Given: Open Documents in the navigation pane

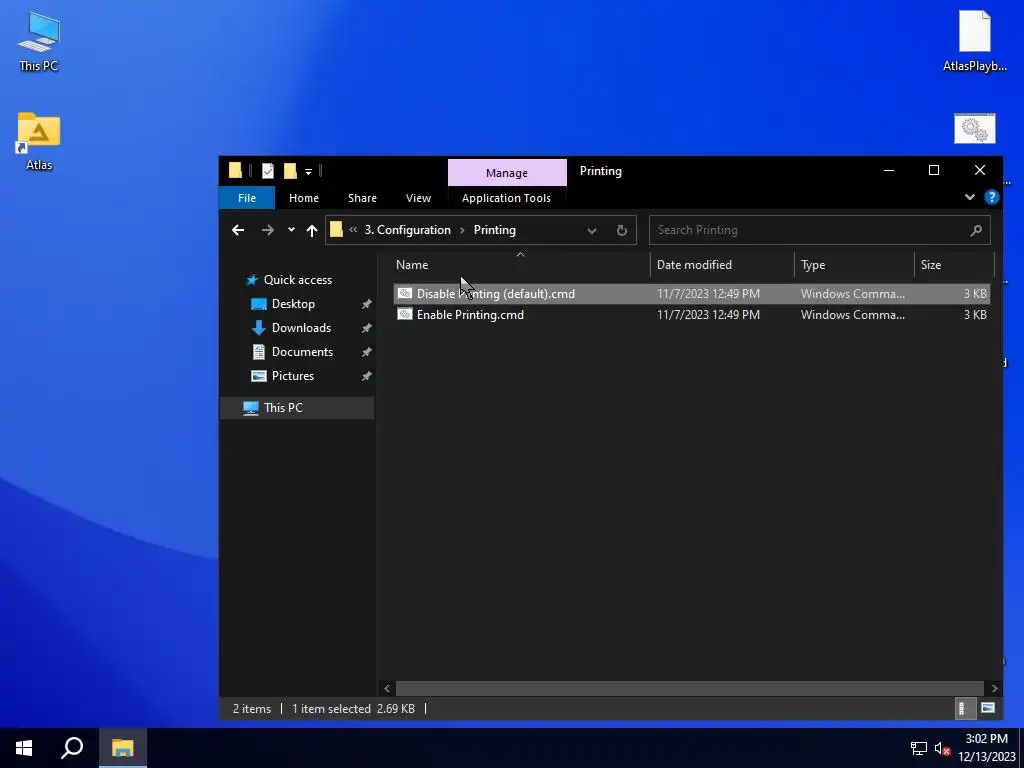Looking at the screenshot, I should [x=302, y=352].
